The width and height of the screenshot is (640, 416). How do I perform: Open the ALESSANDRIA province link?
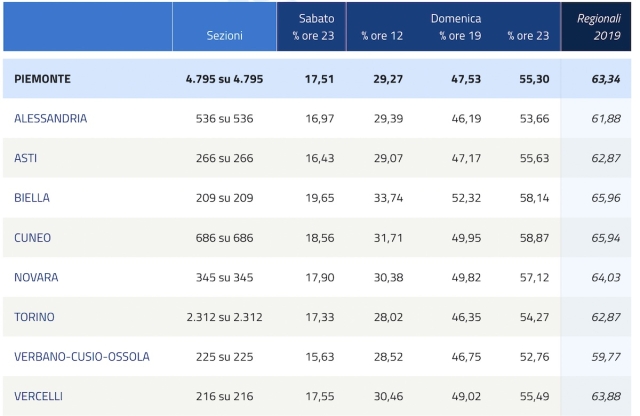click(x=51, y=118)
